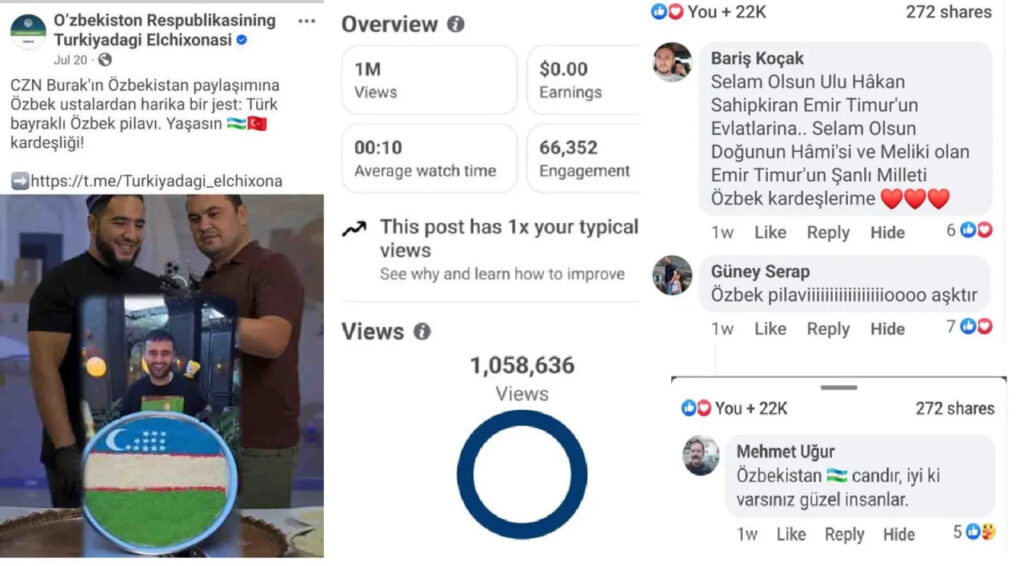View reactions on Bariş Koçak's comment
1024x566 pixels.
tap(970, 230)
